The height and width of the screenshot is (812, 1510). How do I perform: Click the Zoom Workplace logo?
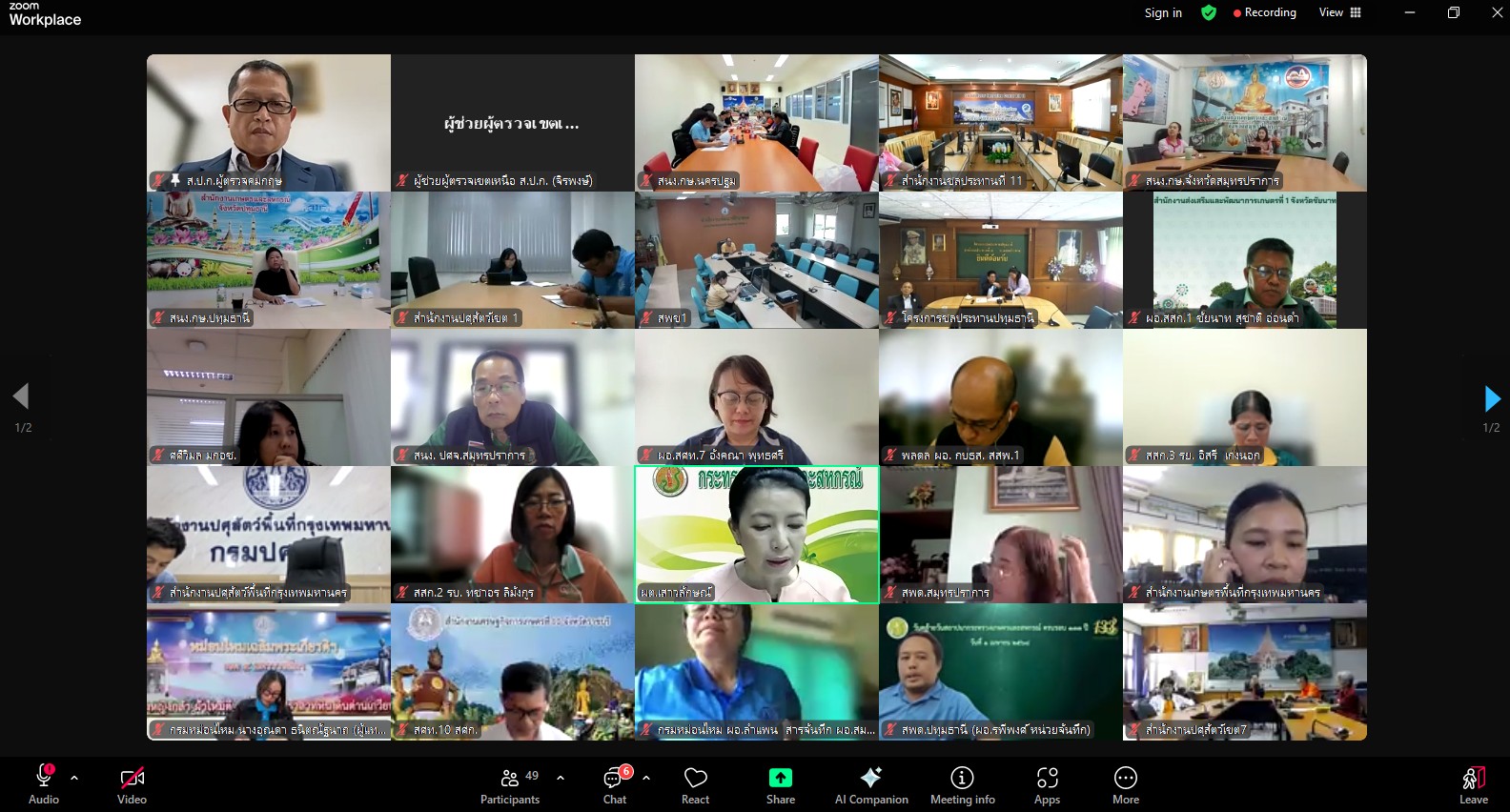(x=45, y=14)
